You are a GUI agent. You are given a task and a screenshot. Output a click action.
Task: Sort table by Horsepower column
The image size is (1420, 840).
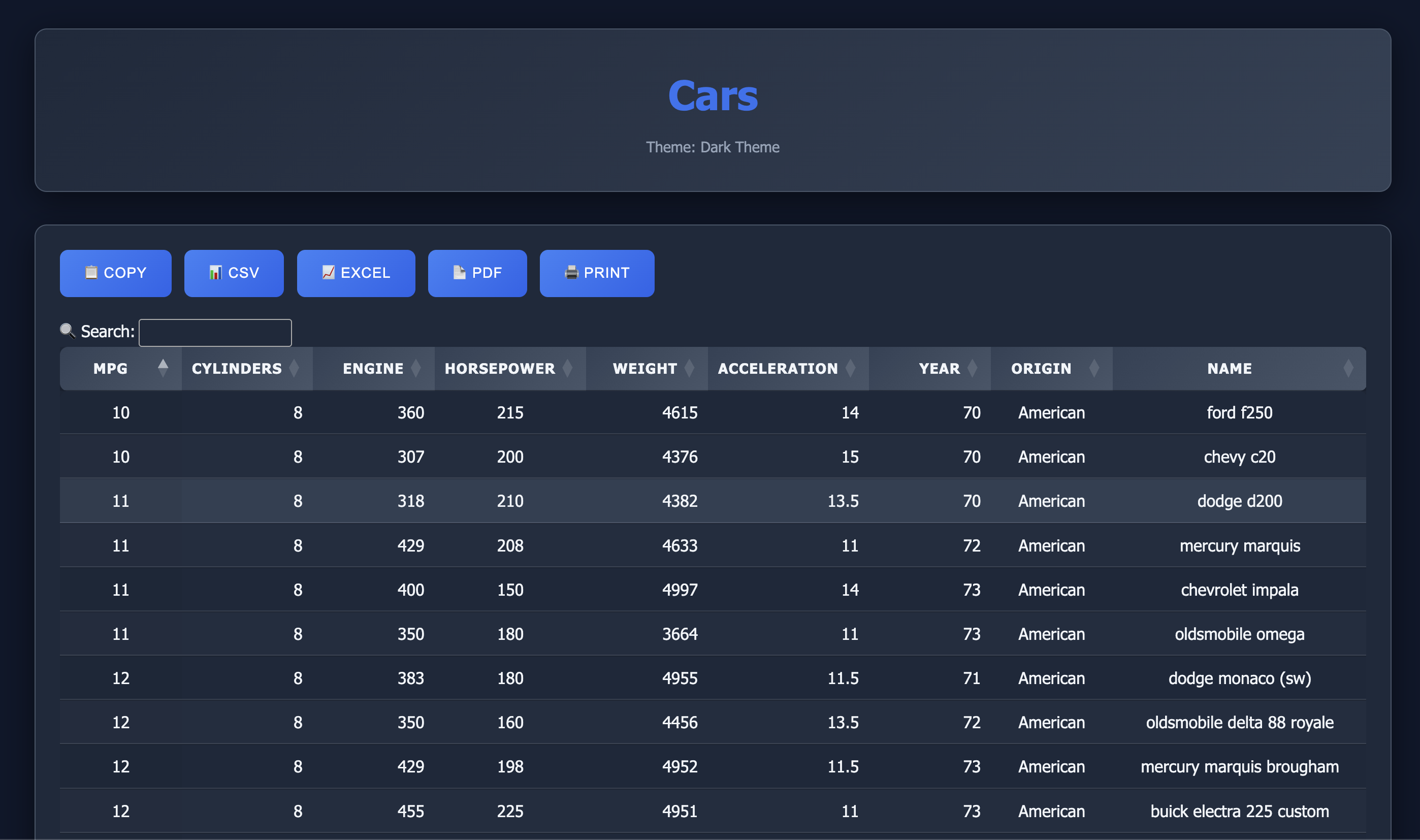(500, 368)
